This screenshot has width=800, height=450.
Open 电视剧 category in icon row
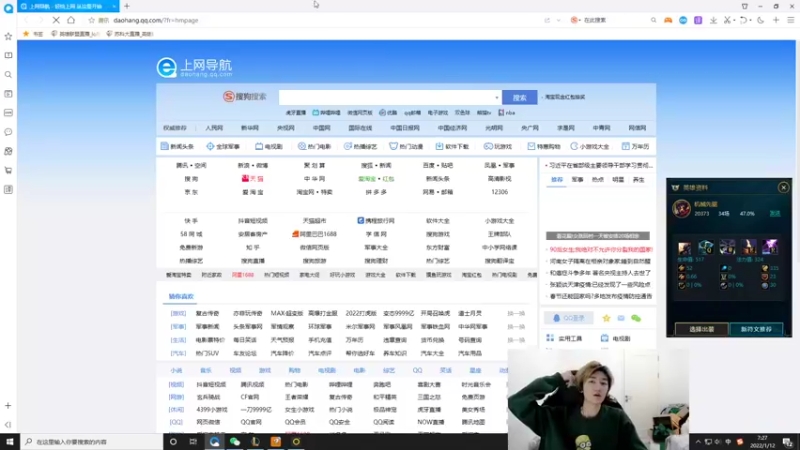click(269, 146)
